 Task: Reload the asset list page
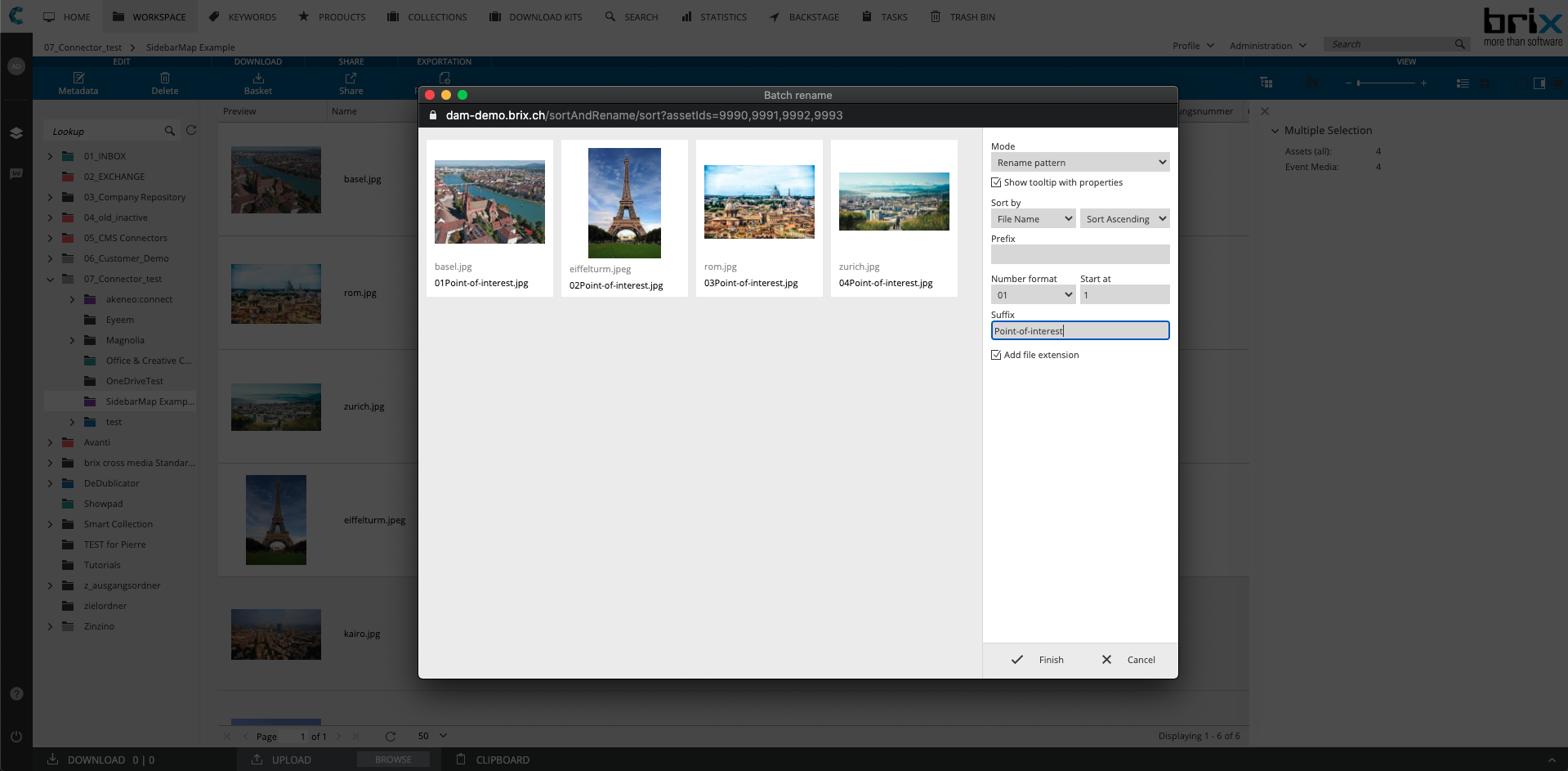coord(391,736)
